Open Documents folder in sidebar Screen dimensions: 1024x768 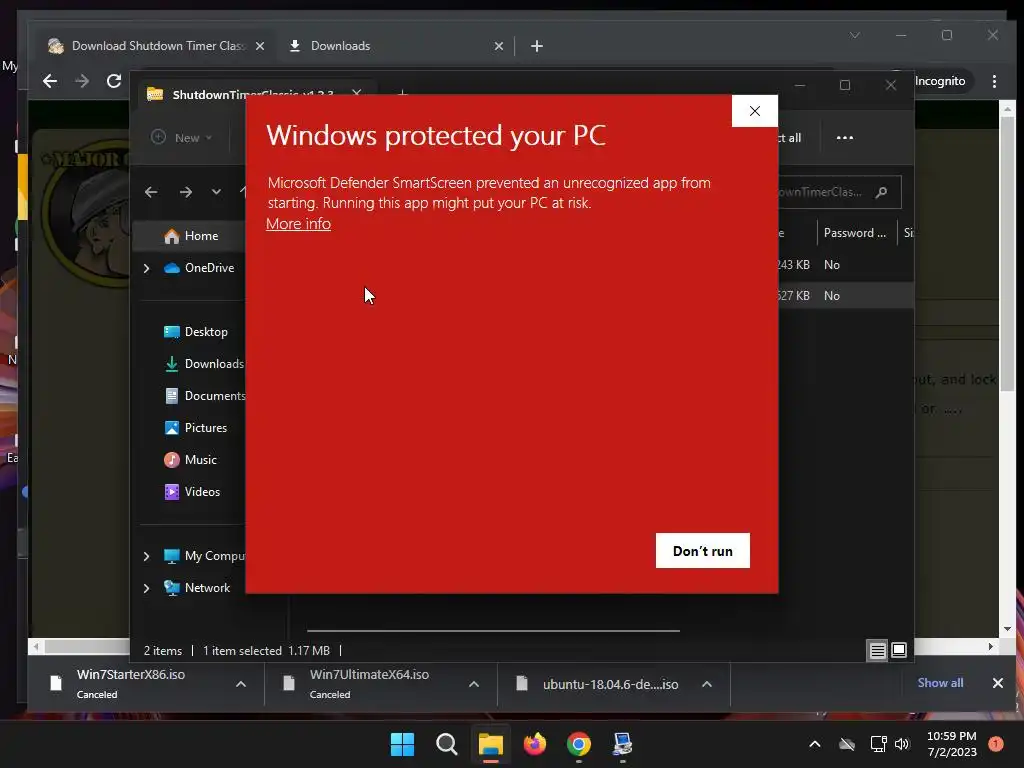[204, 396]
